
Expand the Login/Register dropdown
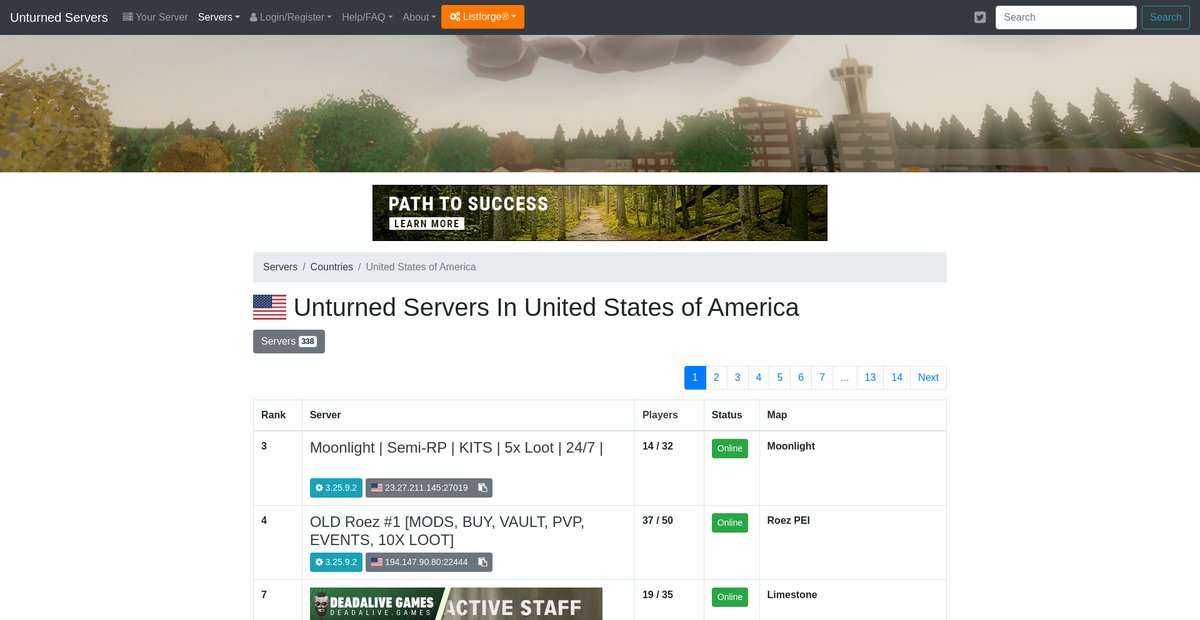click(290, 17)
